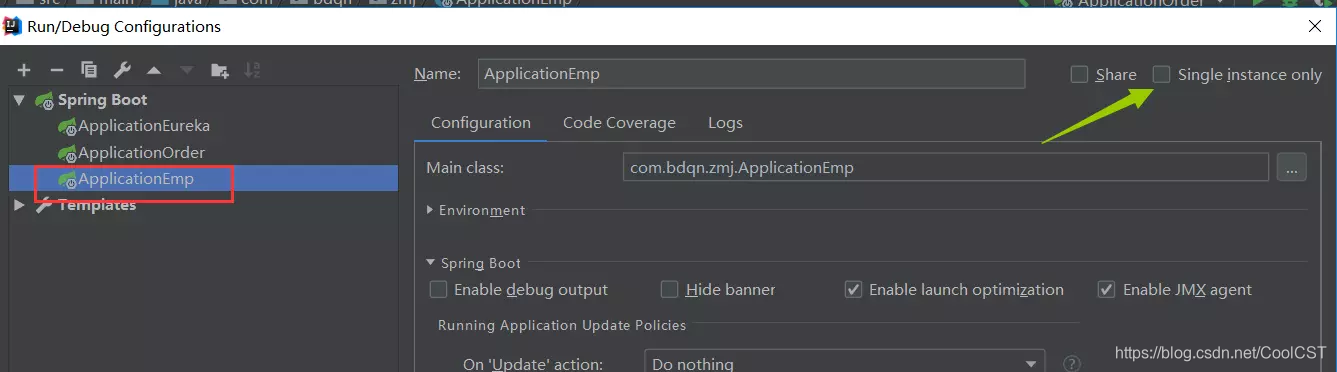Screen dimensions: 1337x372
Task: Open the On 'Update' action dropdown
Action: tap(845, 363)
